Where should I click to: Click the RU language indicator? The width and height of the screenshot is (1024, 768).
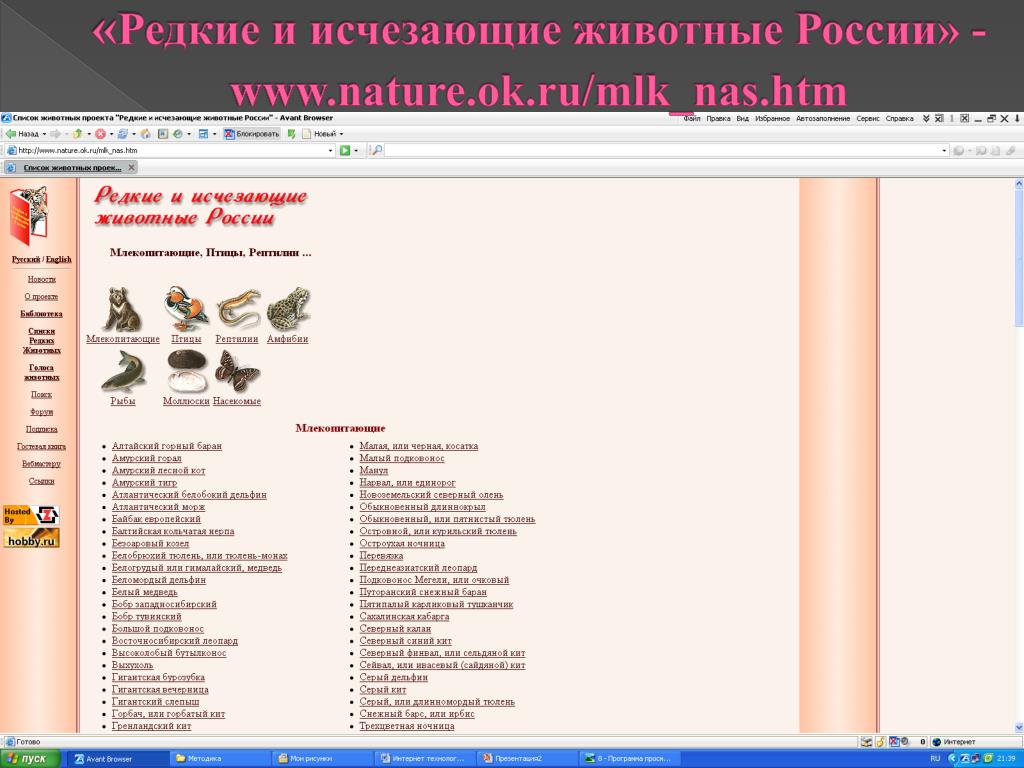click(935, 759)
